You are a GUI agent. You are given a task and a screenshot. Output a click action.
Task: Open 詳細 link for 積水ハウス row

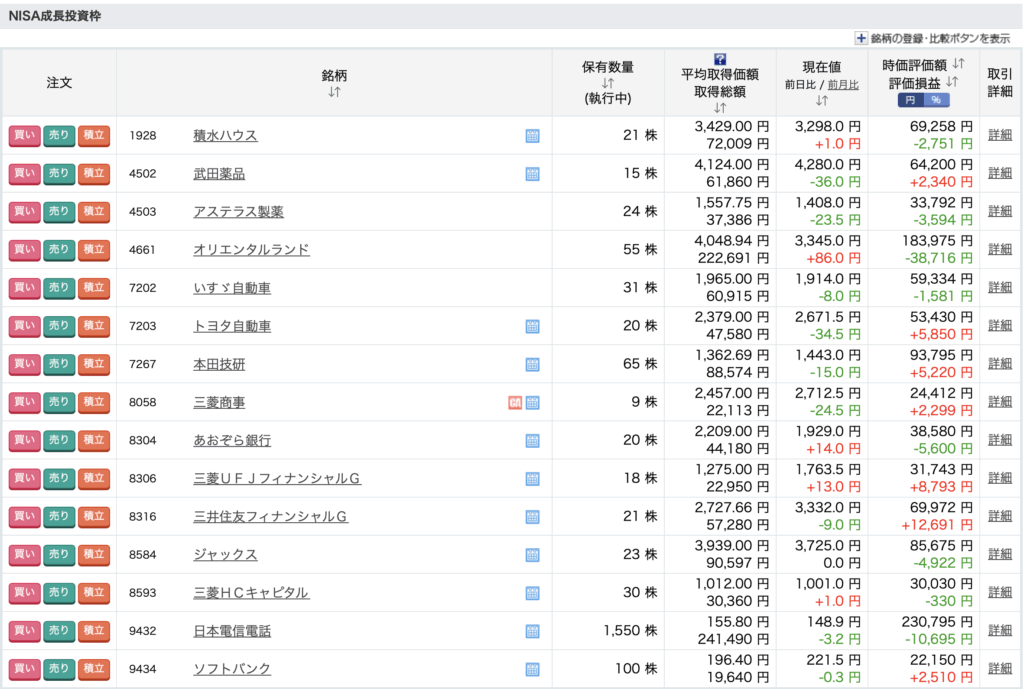coord(999,135)
